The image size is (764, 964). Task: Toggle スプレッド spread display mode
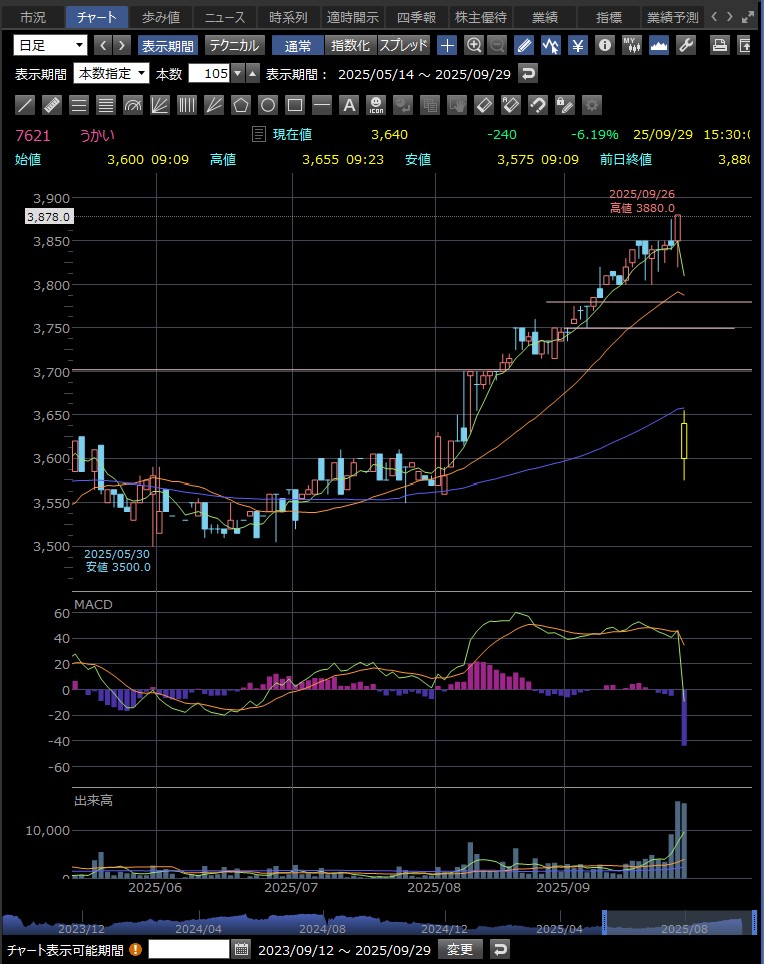click(x=404, y=45)
